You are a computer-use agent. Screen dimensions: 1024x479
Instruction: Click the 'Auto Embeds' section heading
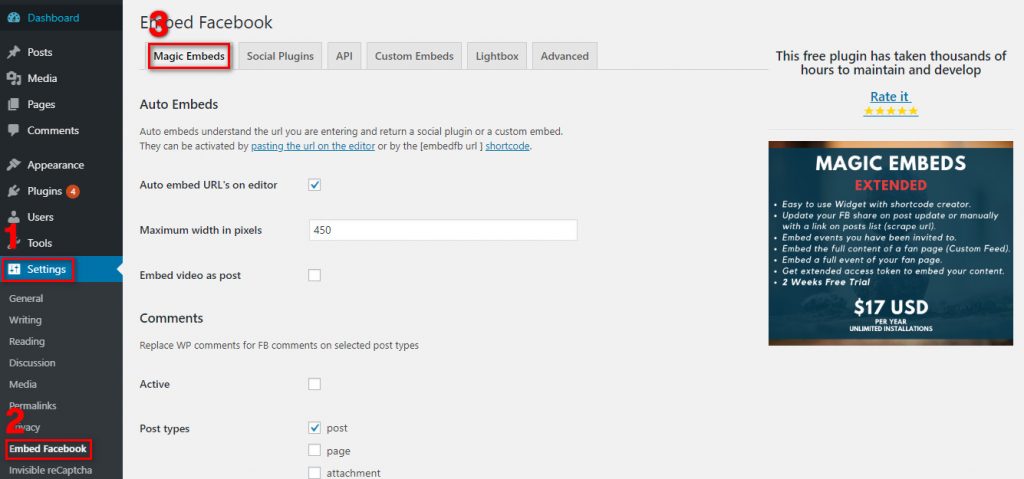[179, 105]
